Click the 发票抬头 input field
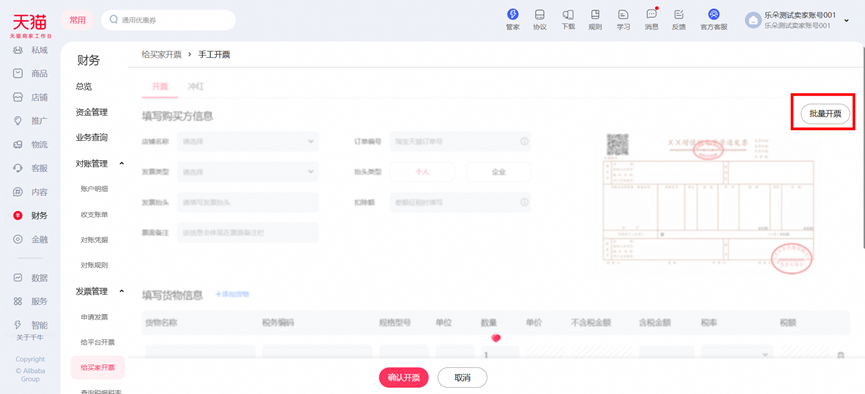 click(248, 203)
